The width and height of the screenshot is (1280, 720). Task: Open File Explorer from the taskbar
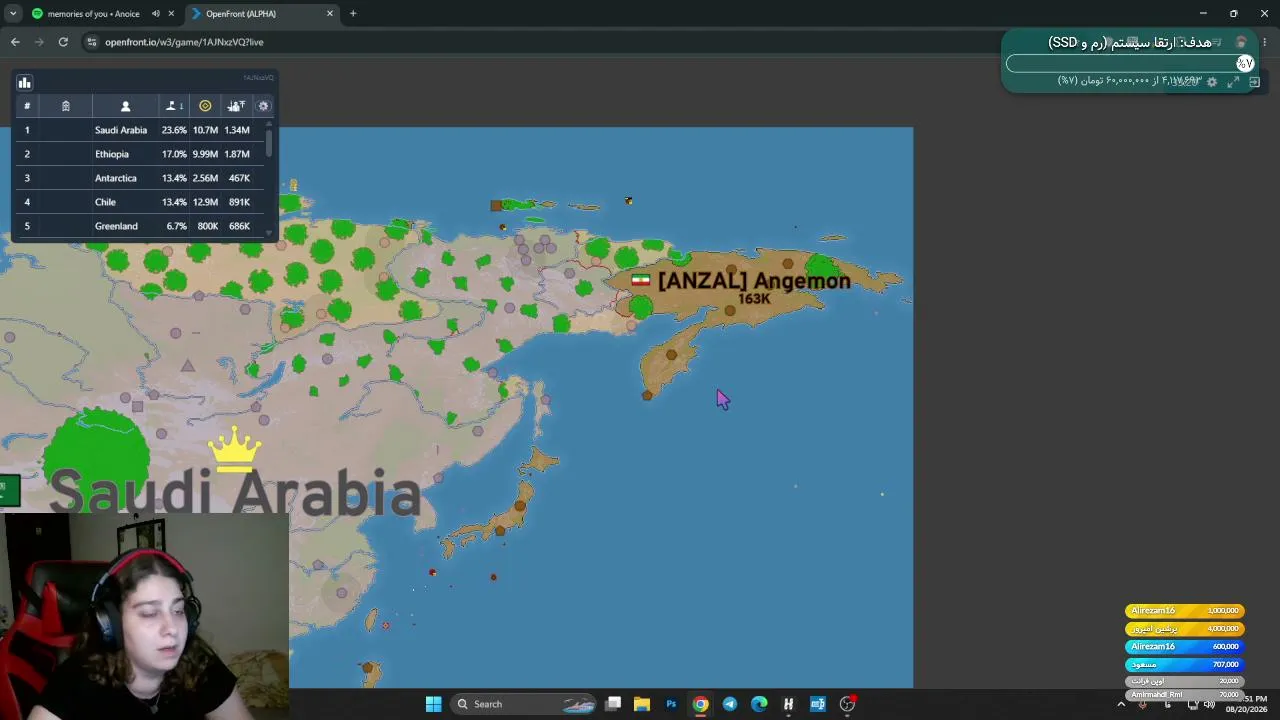(x=642, y=704)
